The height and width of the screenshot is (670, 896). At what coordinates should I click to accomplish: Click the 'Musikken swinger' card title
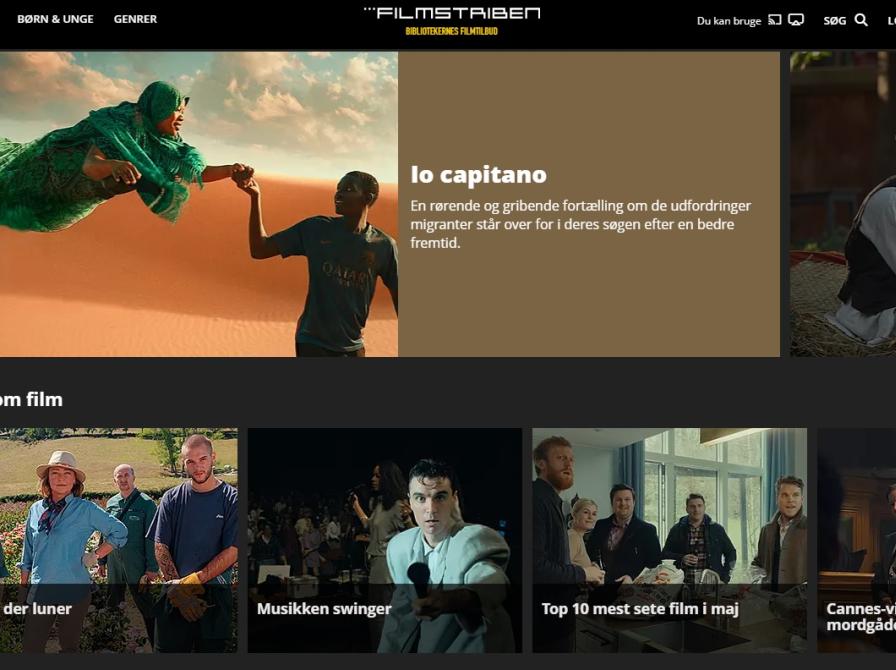click(x=323, y=609)
